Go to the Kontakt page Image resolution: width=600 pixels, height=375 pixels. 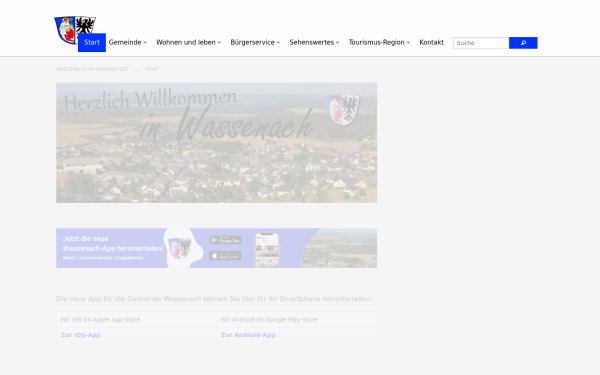pos(432,42)
